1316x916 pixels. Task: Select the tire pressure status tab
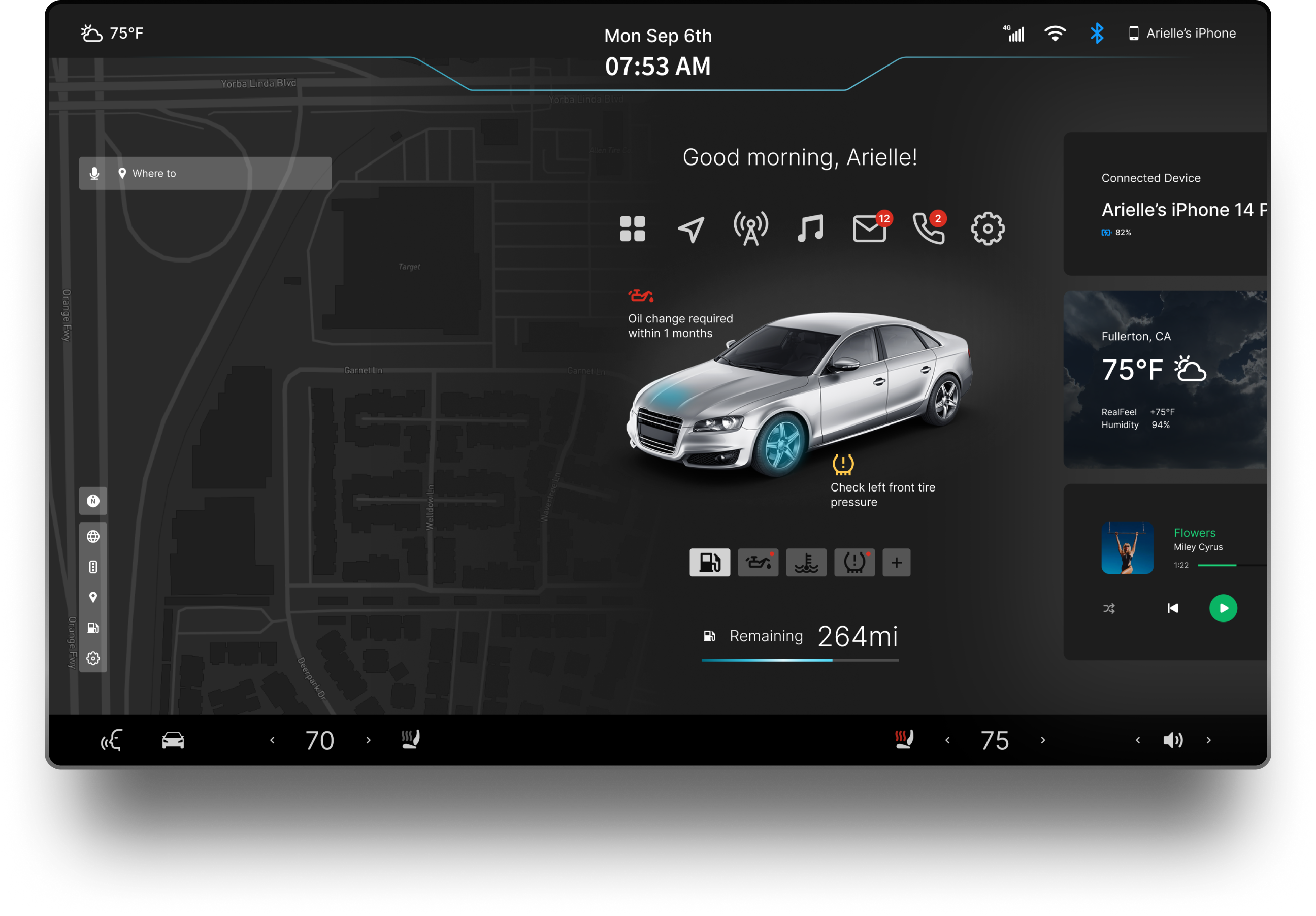(854, 562)
